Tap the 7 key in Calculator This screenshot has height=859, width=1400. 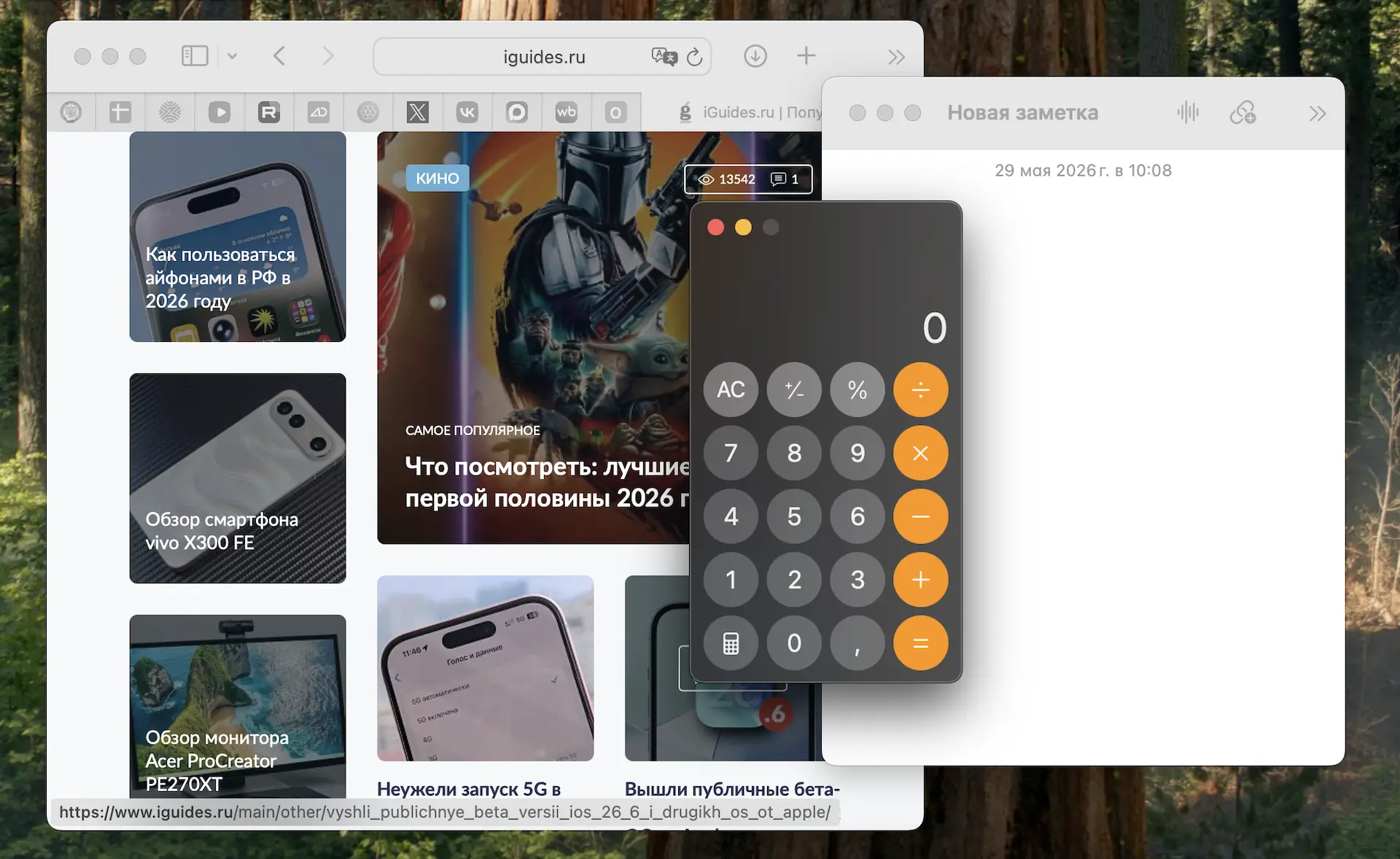[731, 453]
